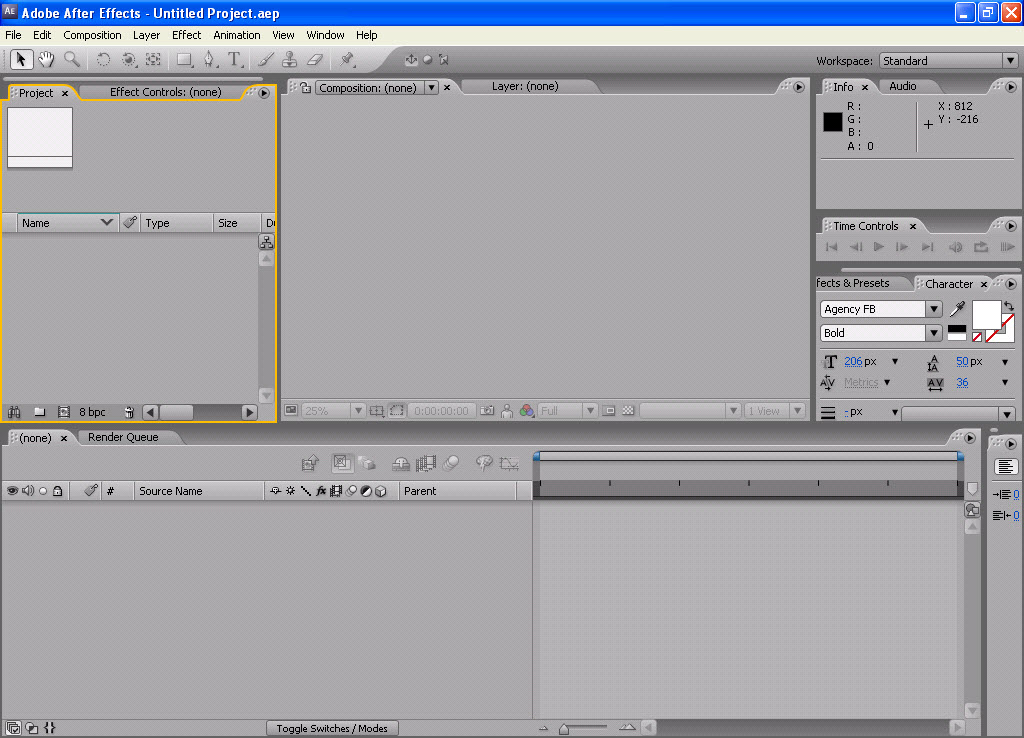Select the Selection arrow tool
The image size is (1024, 738).
[21, 60]
